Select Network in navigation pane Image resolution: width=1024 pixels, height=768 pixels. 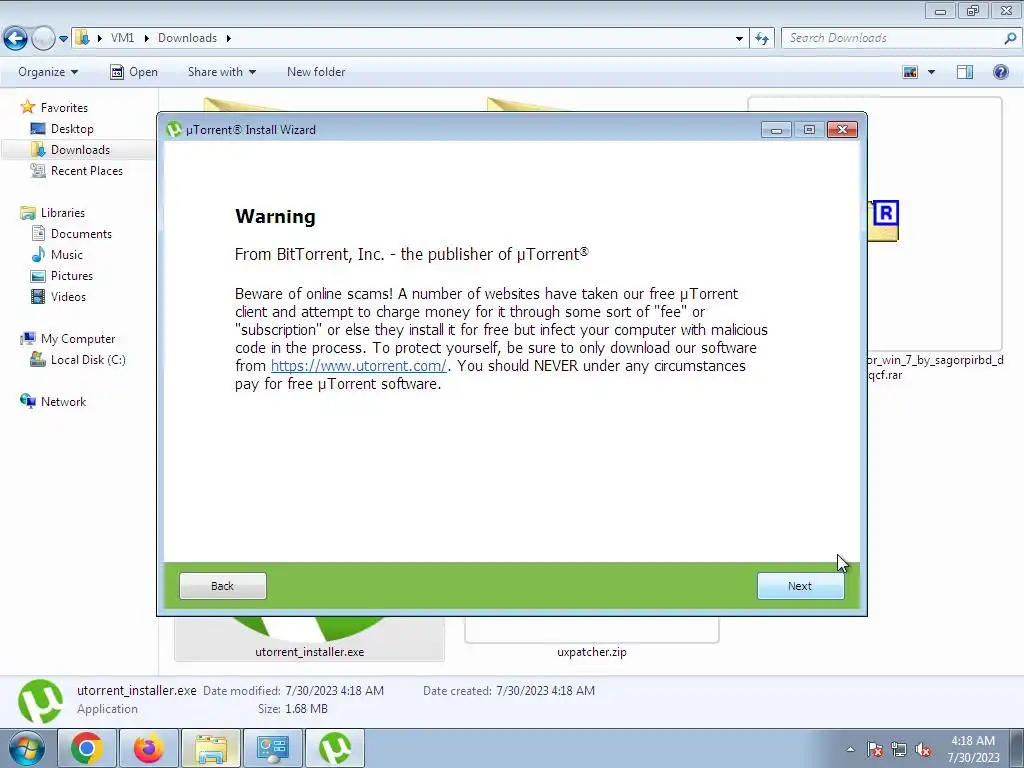click(63, 402)
